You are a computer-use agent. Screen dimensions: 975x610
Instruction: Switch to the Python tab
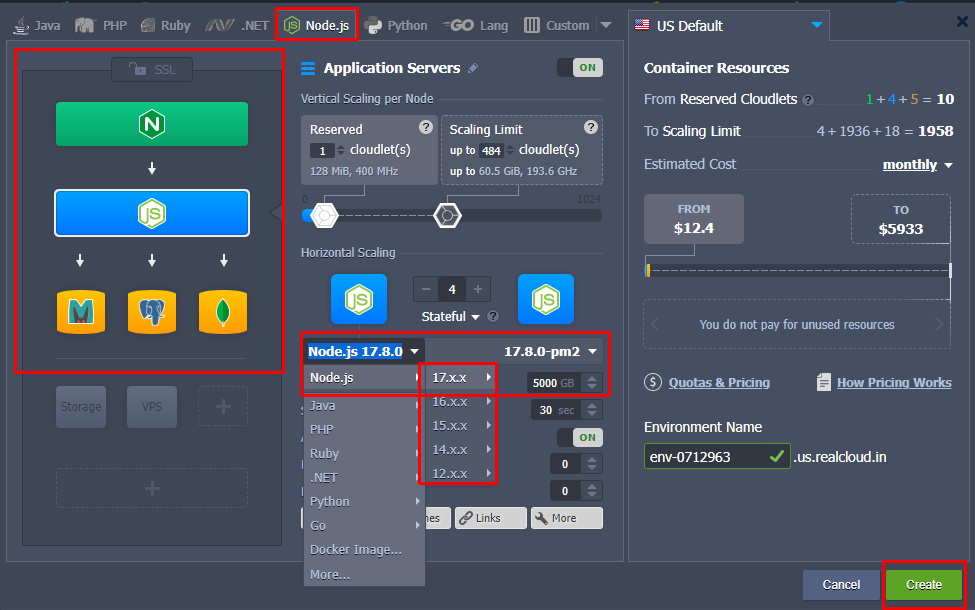[x=396, y=25]
